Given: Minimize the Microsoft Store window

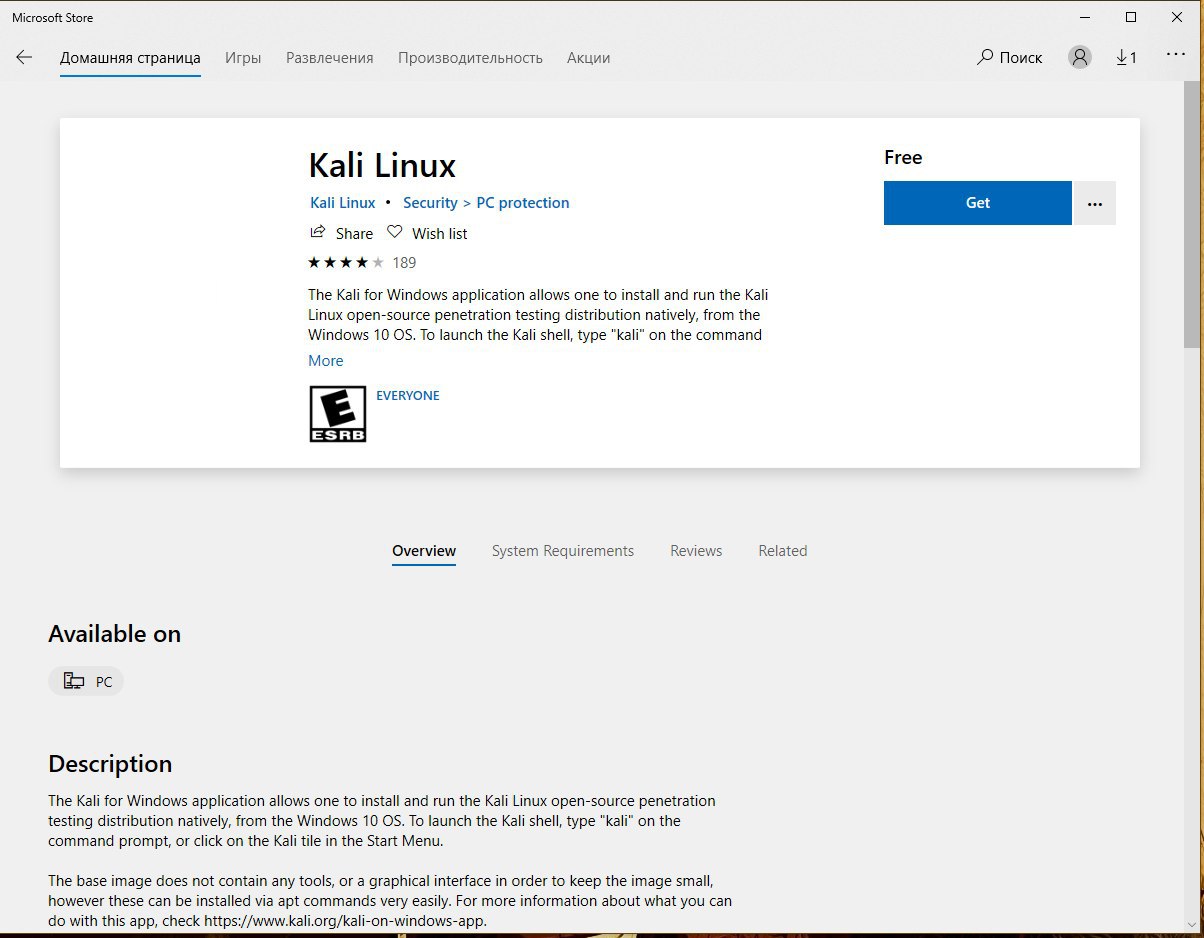Looking at the screenshot, I should pos(1084,17).
